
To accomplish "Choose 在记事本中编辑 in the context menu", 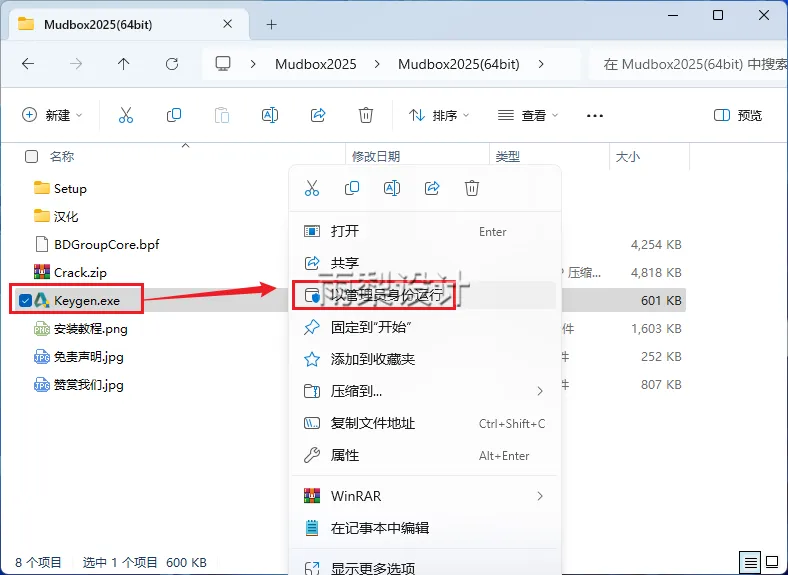I will [425, 528].
